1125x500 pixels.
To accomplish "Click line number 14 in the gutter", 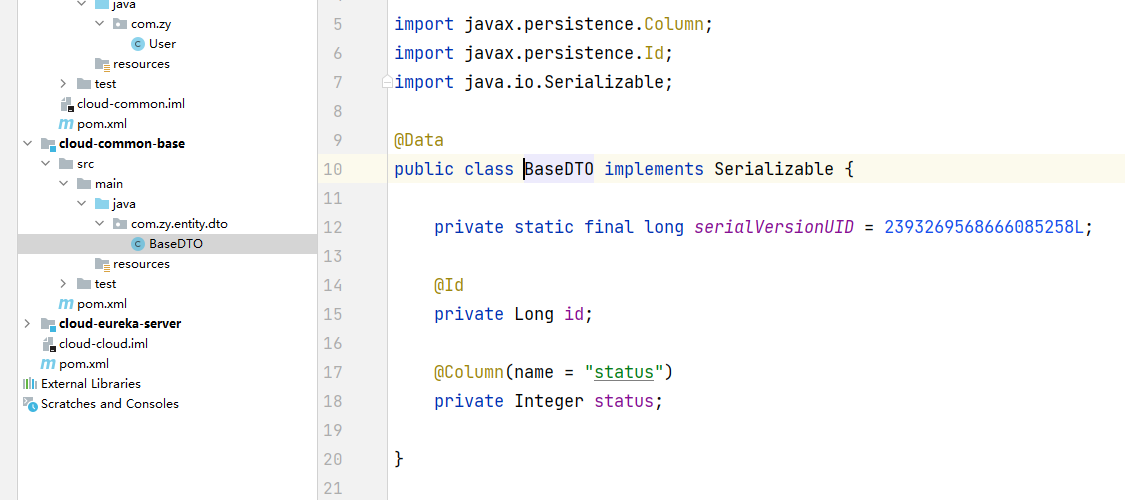I will point(333,286).
